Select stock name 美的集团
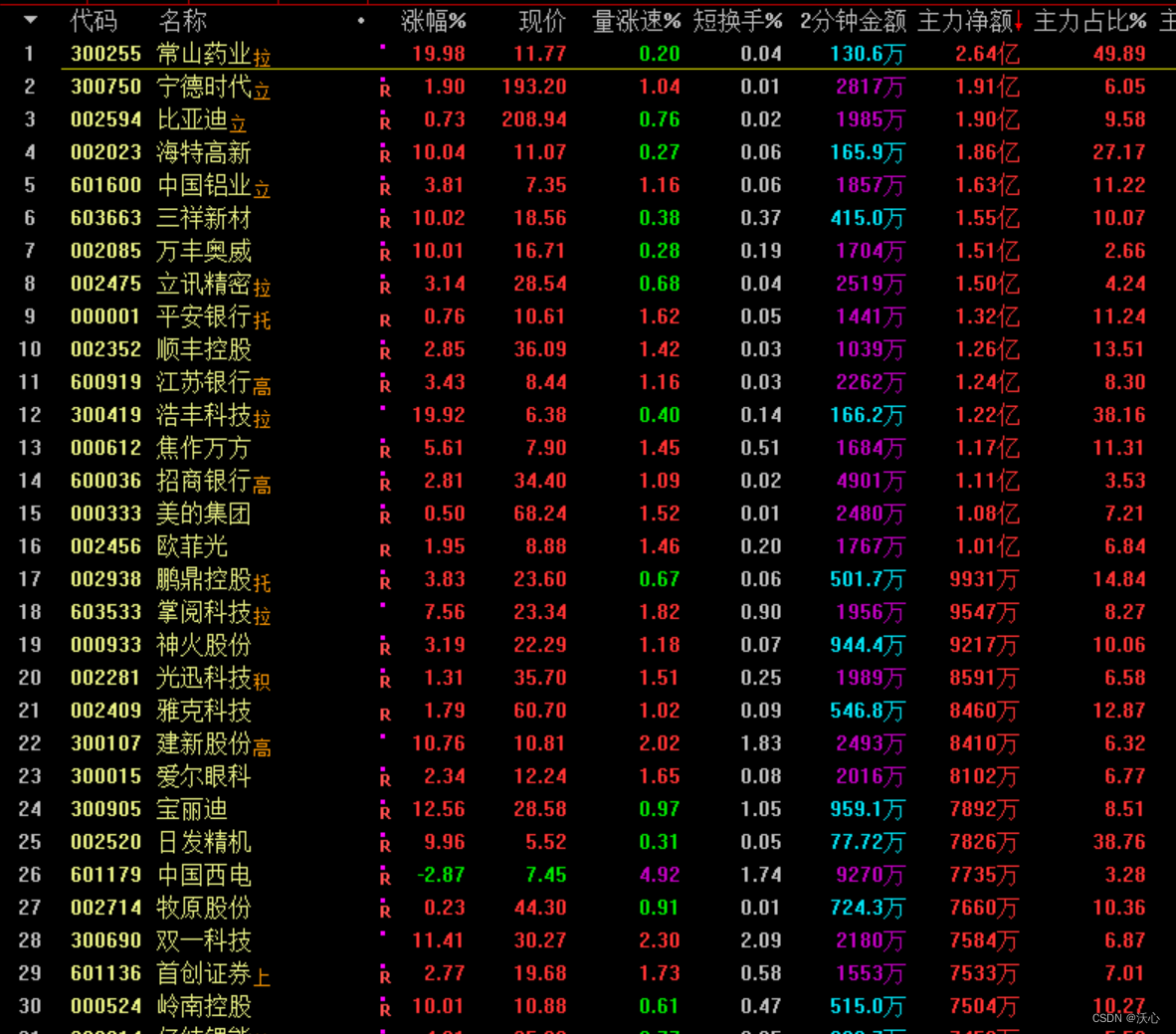Image resolution: width=1176 pixels, height=1034 pixels. coord(203,514)
